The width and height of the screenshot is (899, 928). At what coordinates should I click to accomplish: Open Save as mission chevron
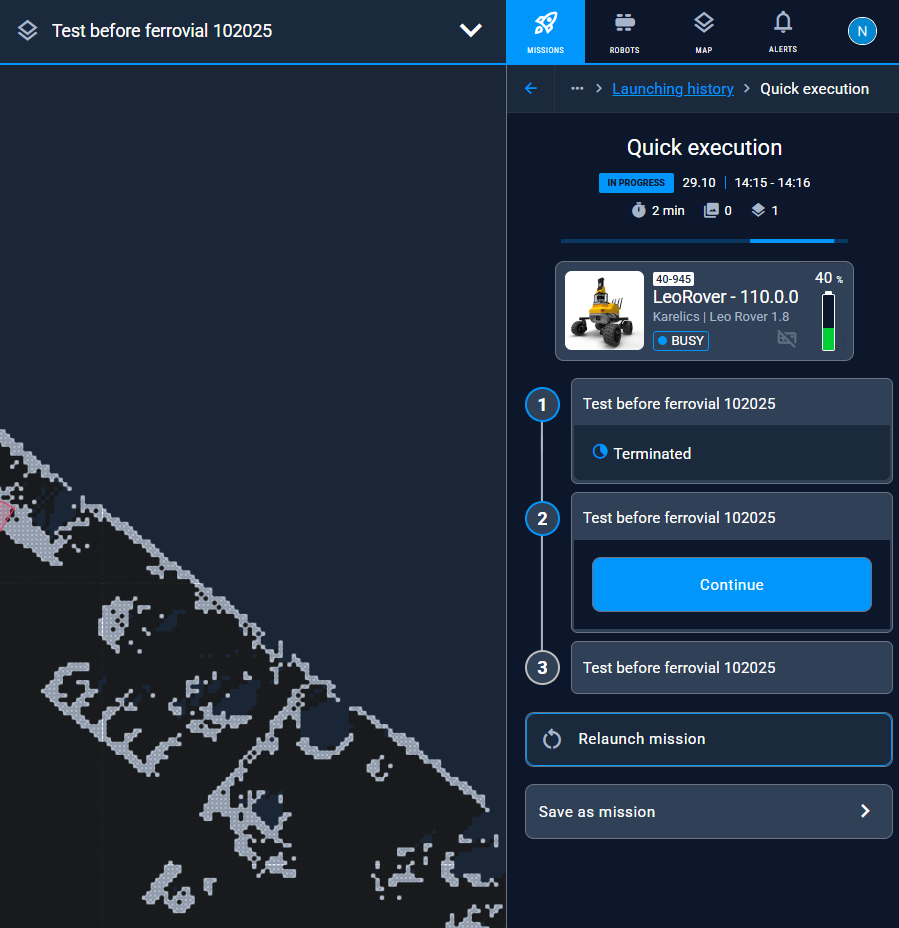(866, 811)
